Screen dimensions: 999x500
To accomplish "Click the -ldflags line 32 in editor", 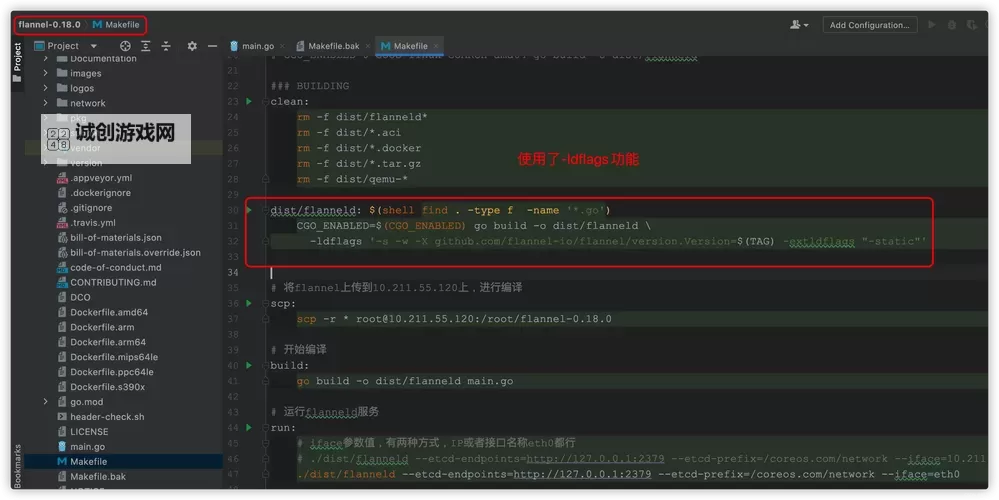I will pyautogui.click(x=617, y=242).
